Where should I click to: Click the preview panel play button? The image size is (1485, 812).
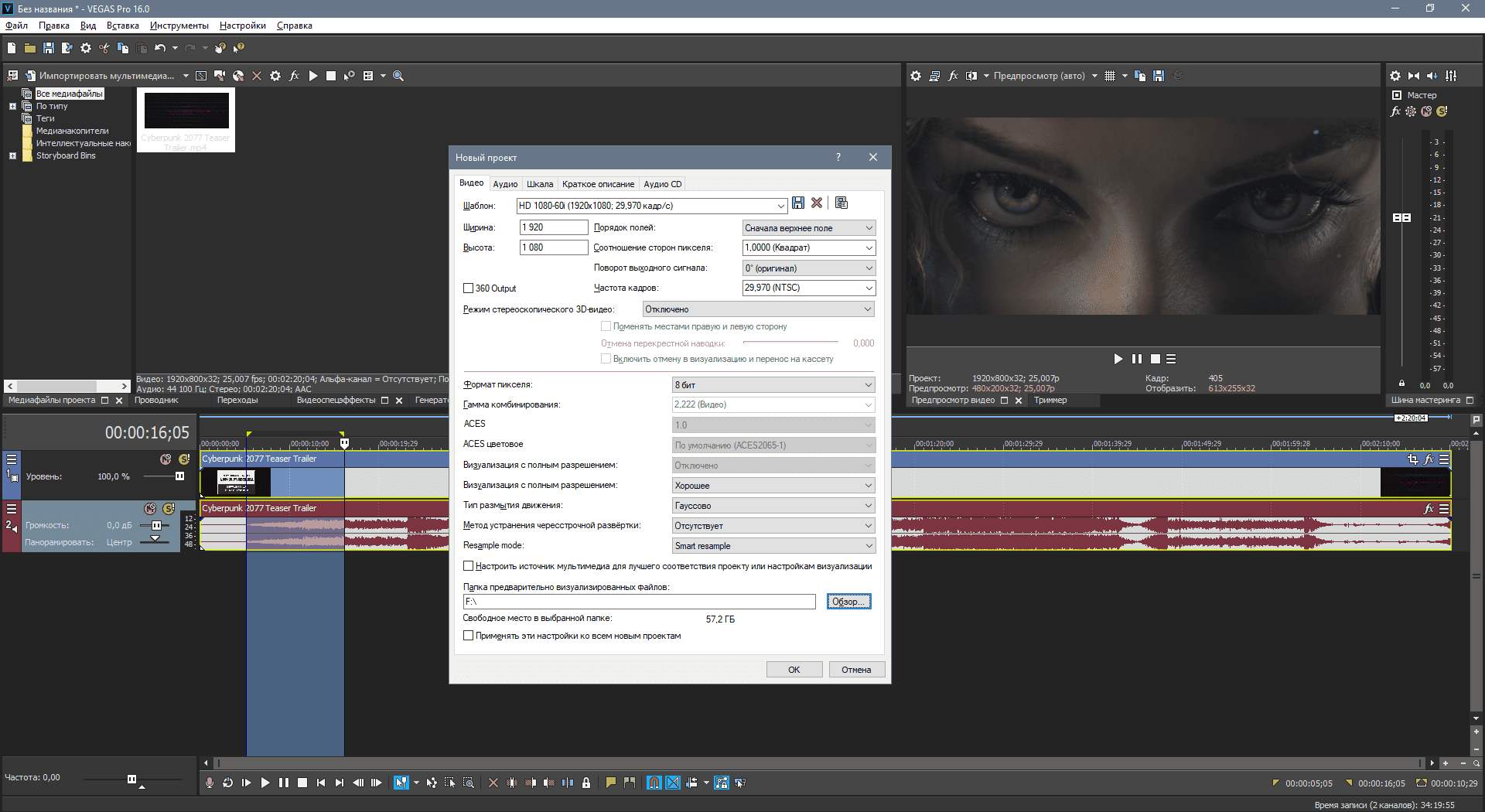[1118, 359]
